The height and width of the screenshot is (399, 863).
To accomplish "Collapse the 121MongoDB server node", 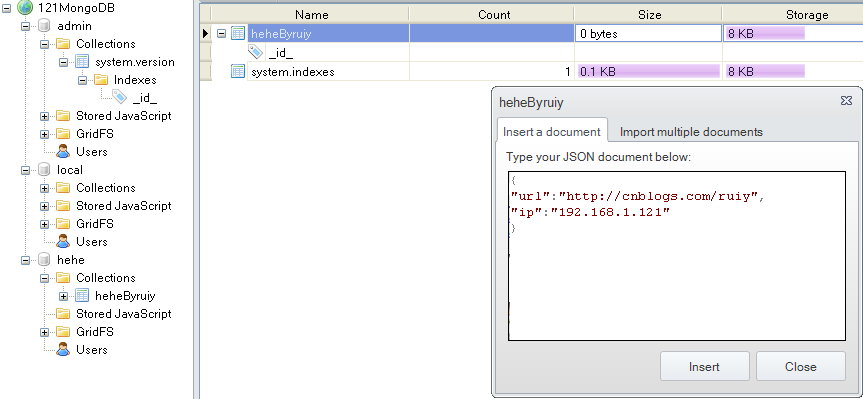I will pos(7,8).
